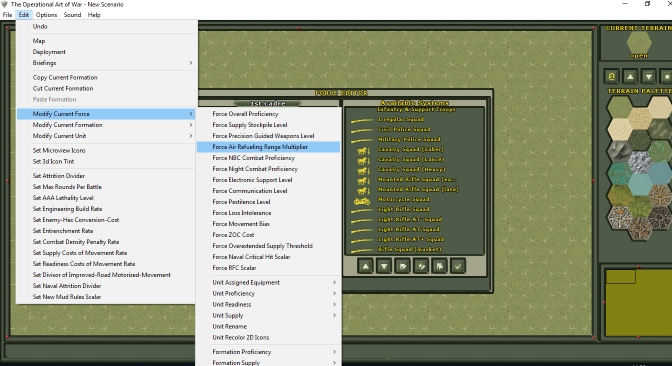Select Unit Recolor 2D Icons
Image resolution: width=672 pixels, height=366 pixels.
point(269,337)
